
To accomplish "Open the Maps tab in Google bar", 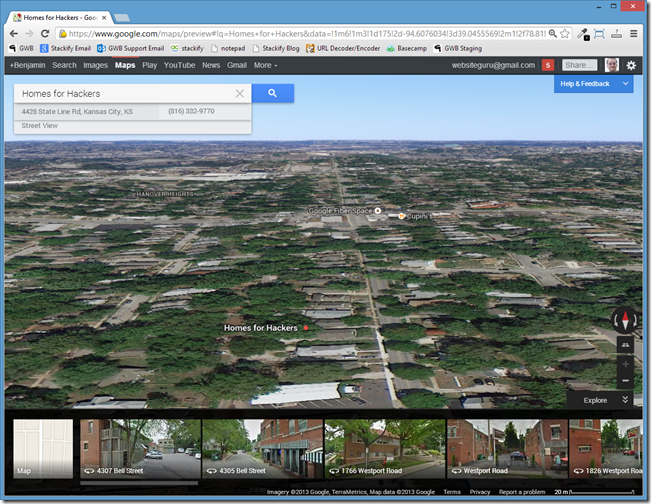I will tap(125, 65).
